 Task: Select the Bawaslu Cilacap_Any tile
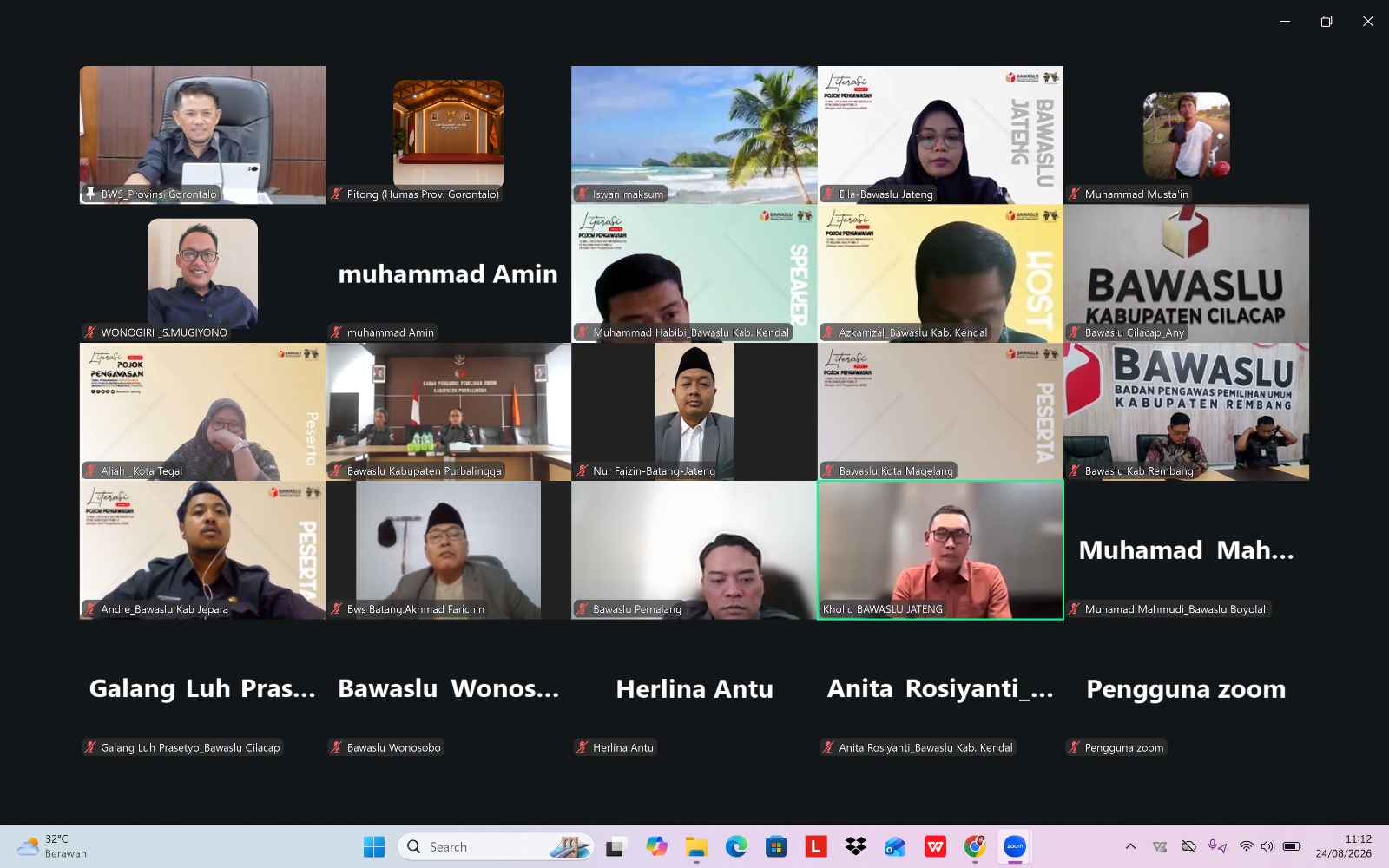(x=1187, y=273)
